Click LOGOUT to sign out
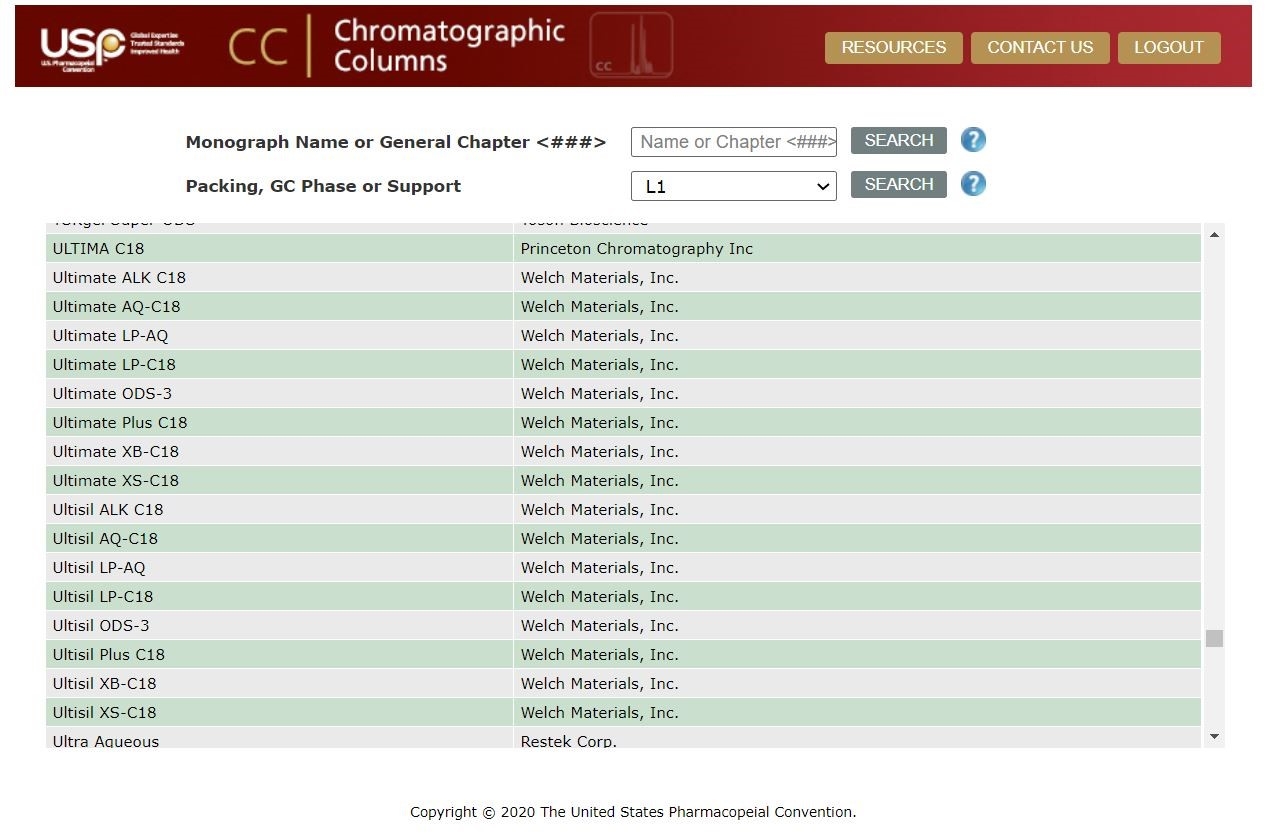This screenshot has height=840, width=1269. point(1168,47)
